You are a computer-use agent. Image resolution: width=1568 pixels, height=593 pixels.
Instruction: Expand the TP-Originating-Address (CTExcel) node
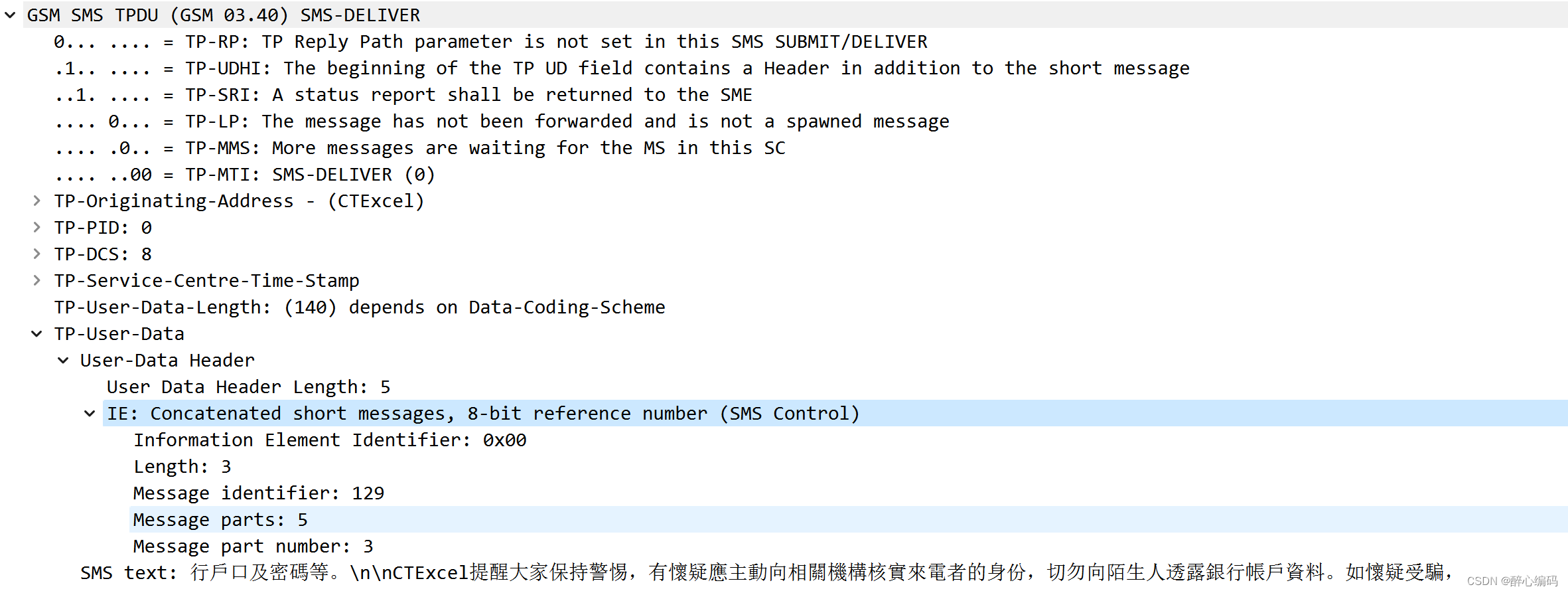tap(36, 201)
